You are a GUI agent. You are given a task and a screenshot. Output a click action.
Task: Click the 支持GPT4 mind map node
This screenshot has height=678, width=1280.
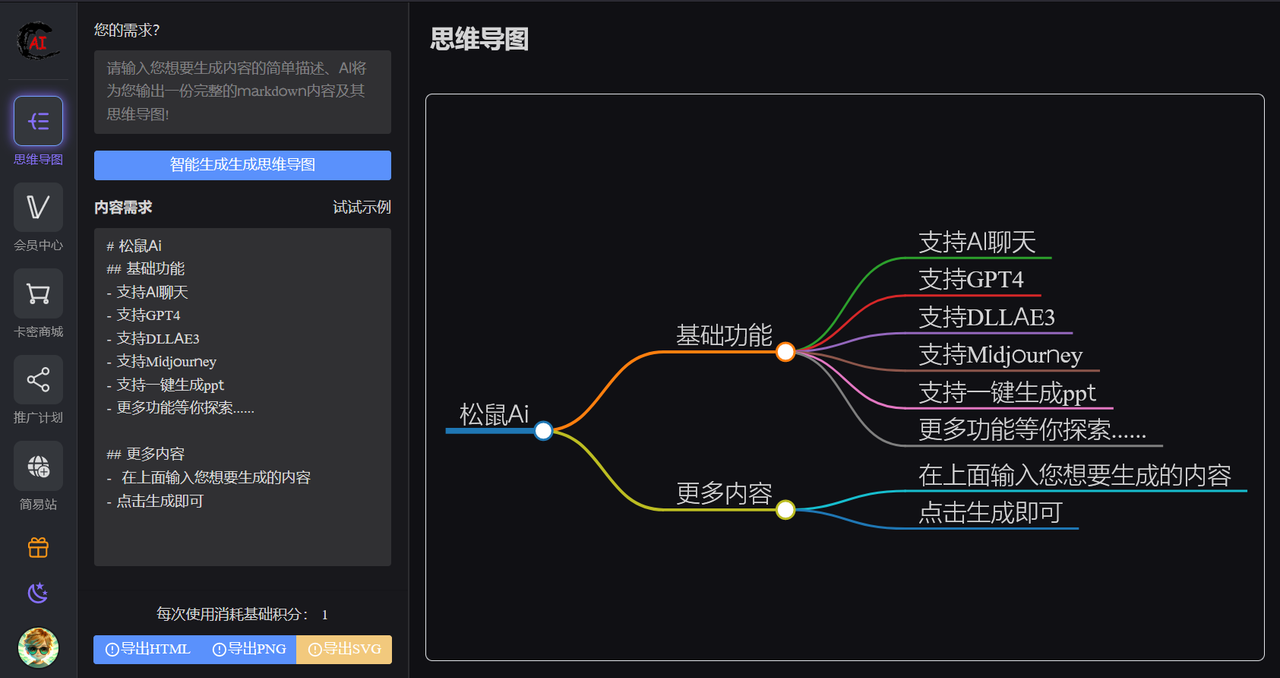tap(971, 279)
